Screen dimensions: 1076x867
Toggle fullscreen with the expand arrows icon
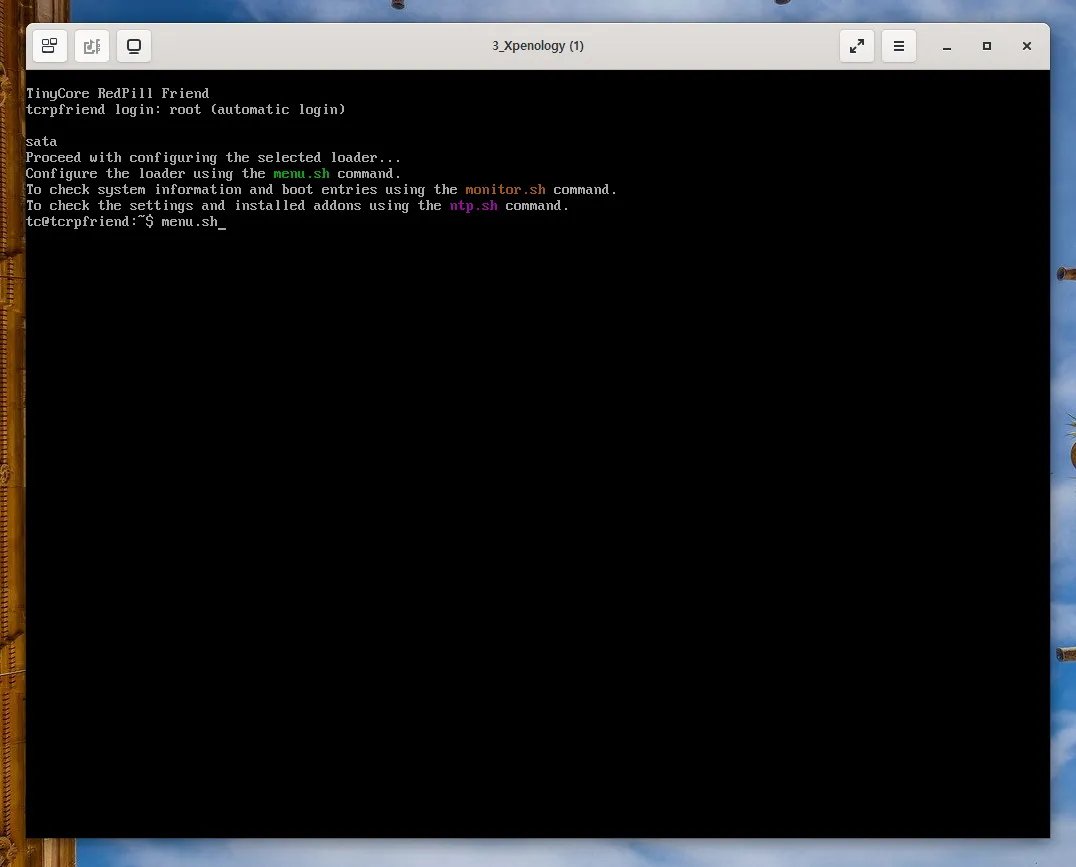point(856,45)
